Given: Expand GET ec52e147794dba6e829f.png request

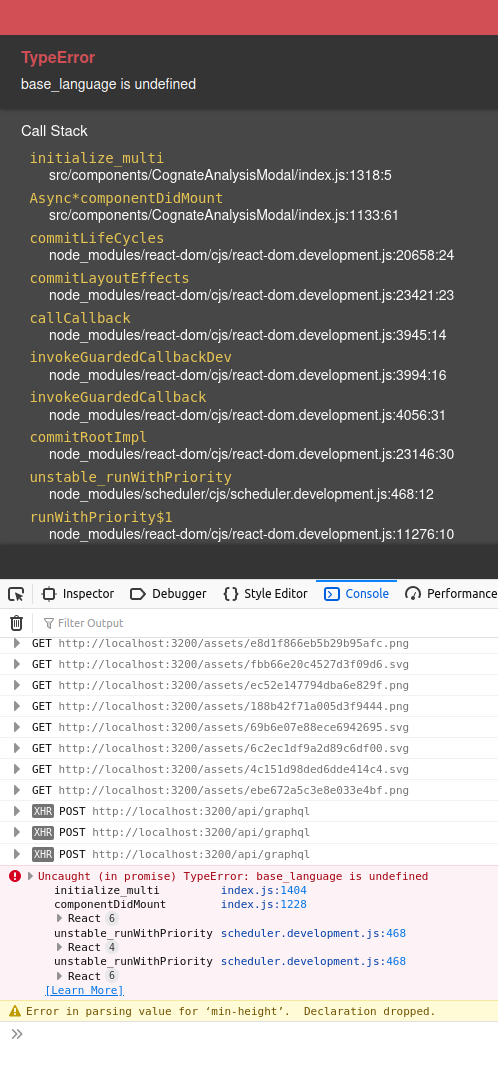Looking at the screenshot, I should pyautogui.click(x=18, y=685).
